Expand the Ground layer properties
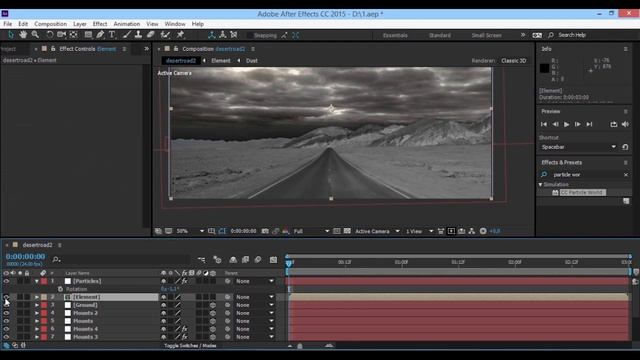The height and width of the screenshot is (360, 640). coord(37,305)
